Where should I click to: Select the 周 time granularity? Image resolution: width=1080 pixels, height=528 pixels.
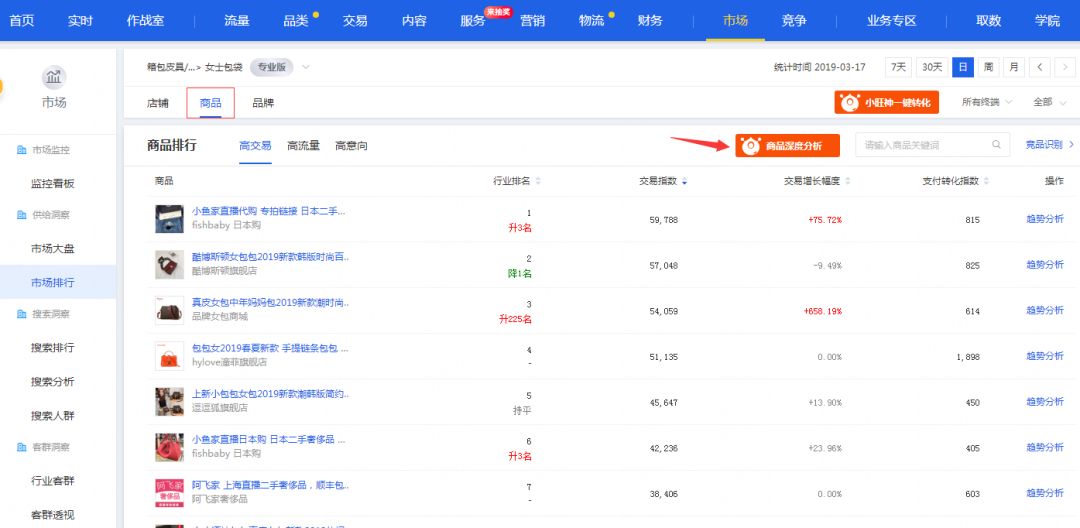[988, 67]
